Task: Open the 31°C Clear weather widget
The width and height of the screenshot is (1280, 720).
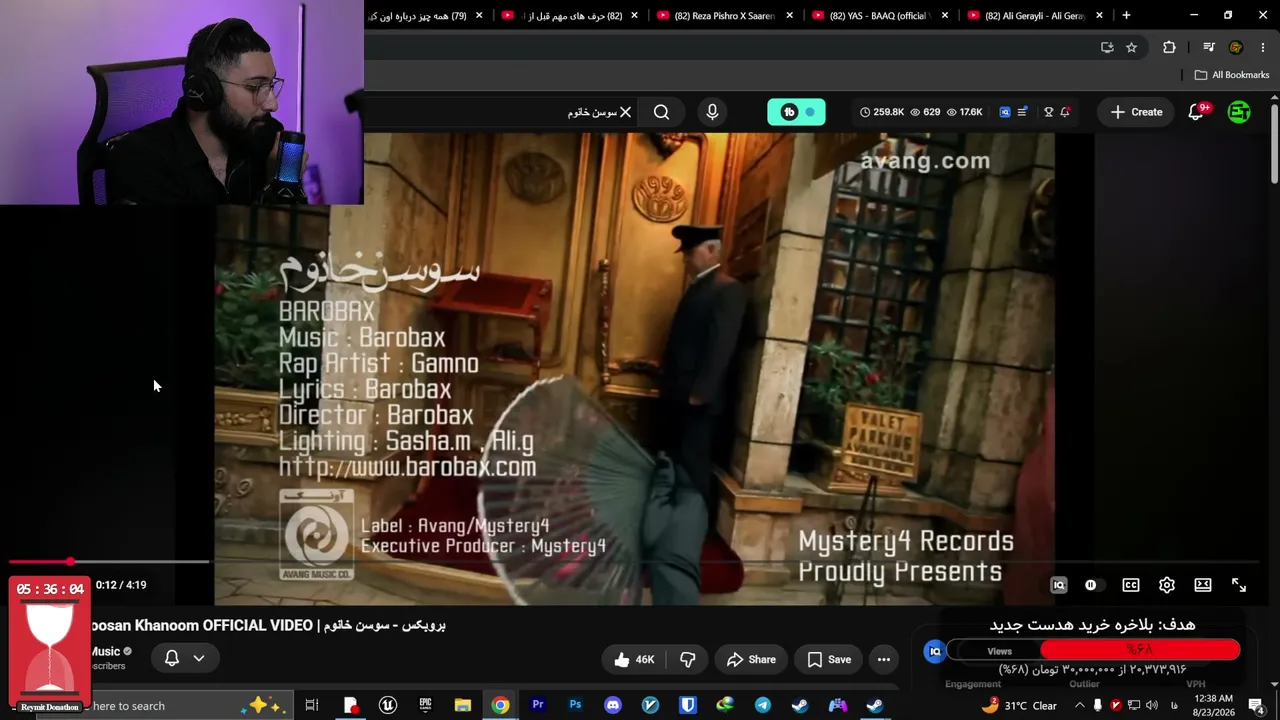Action: [x=1019, y=705]
